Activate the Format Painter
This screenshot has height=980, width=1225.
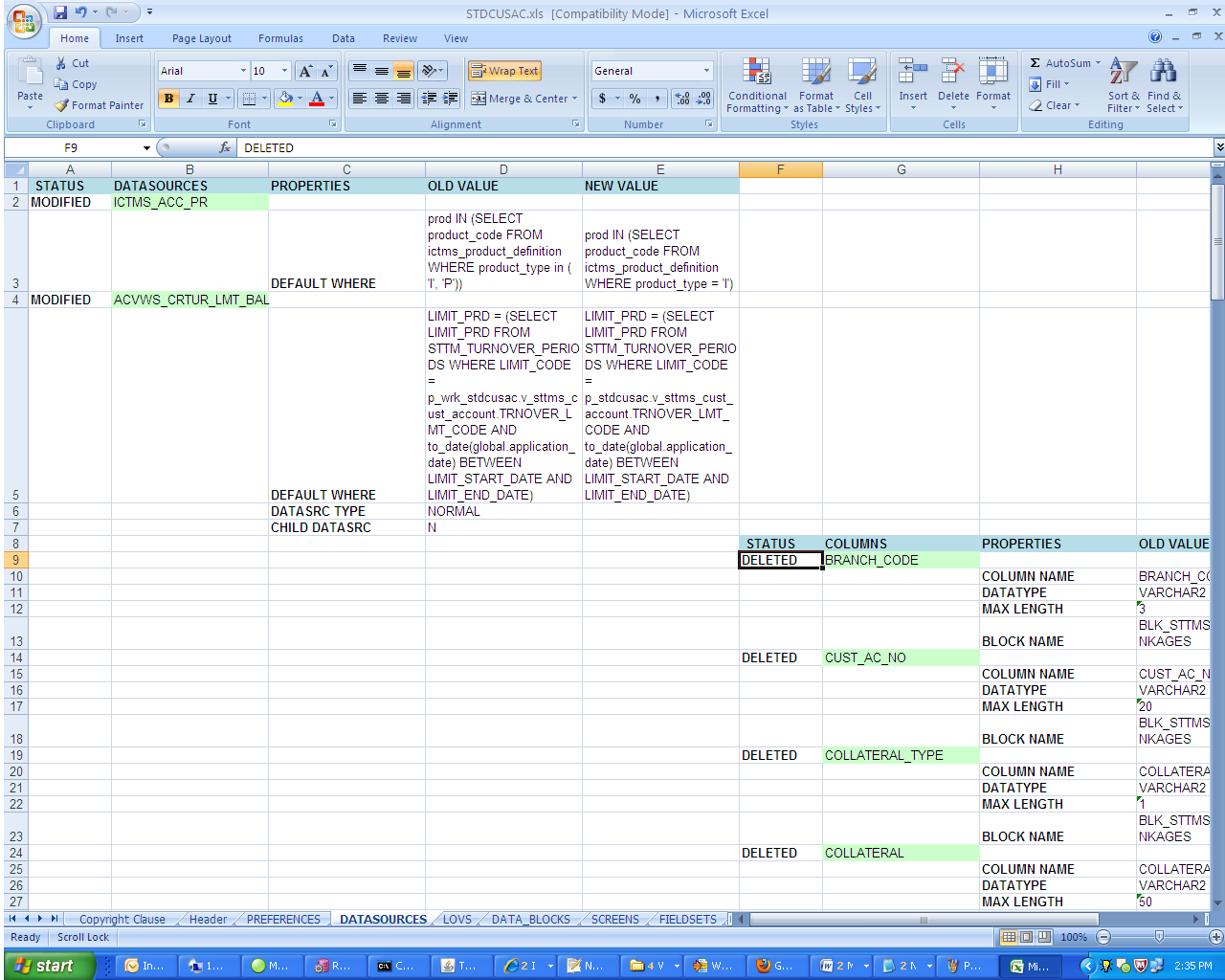(100, 105)
